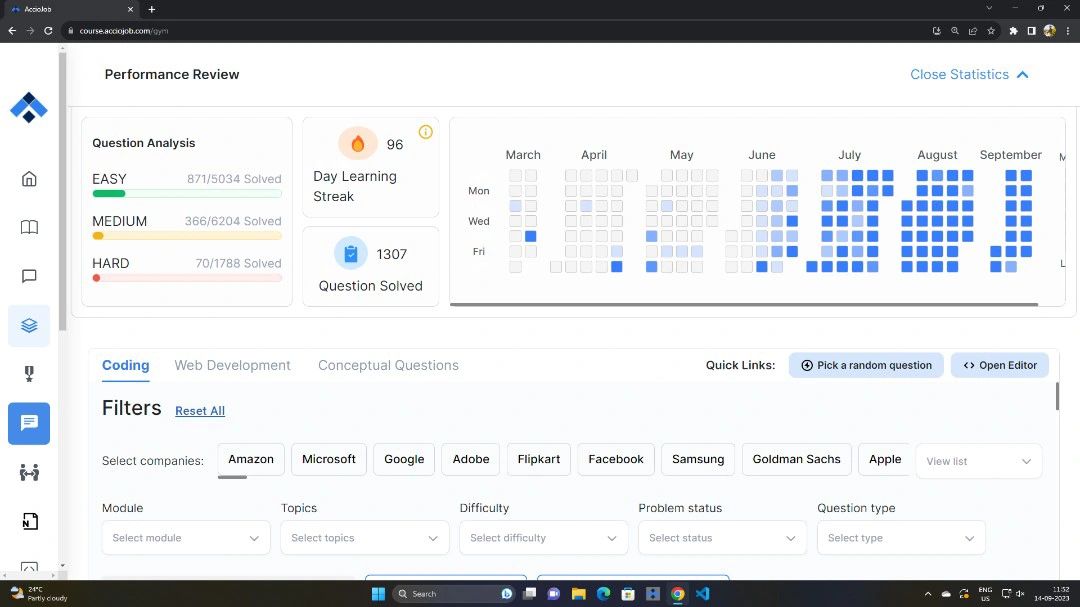Open Visual Studio Code from taskbar

click(702, 593)
